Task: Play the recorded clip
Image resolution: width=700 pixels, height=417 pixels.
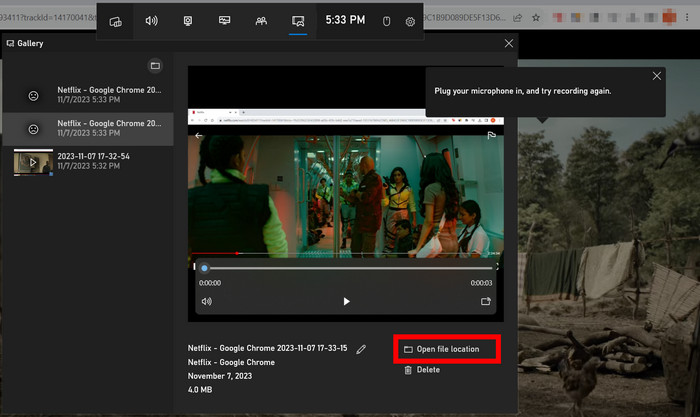Action: click(346, 301)
